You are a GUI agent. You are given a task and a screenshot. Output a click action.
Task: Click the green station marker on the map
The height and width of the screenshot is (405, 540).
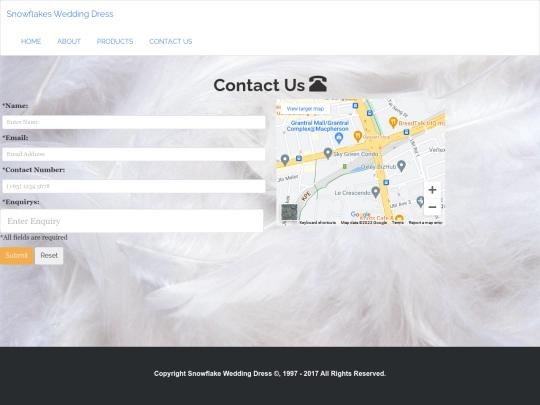[x=345, y=166]
